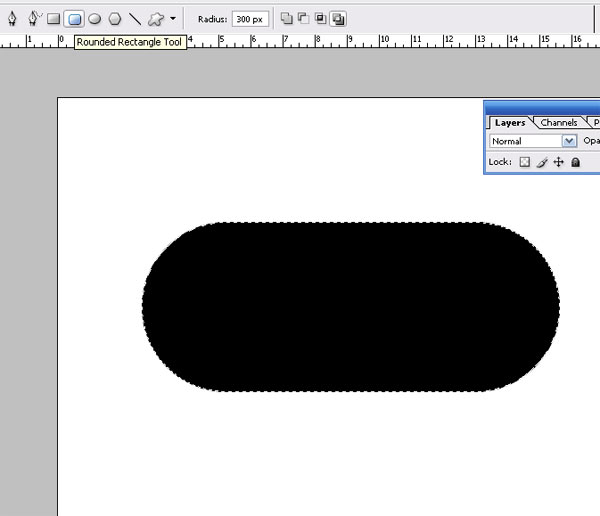The image size is (600, 516).
Task: Enable Subtract from shape area mode
Action: 303,18
